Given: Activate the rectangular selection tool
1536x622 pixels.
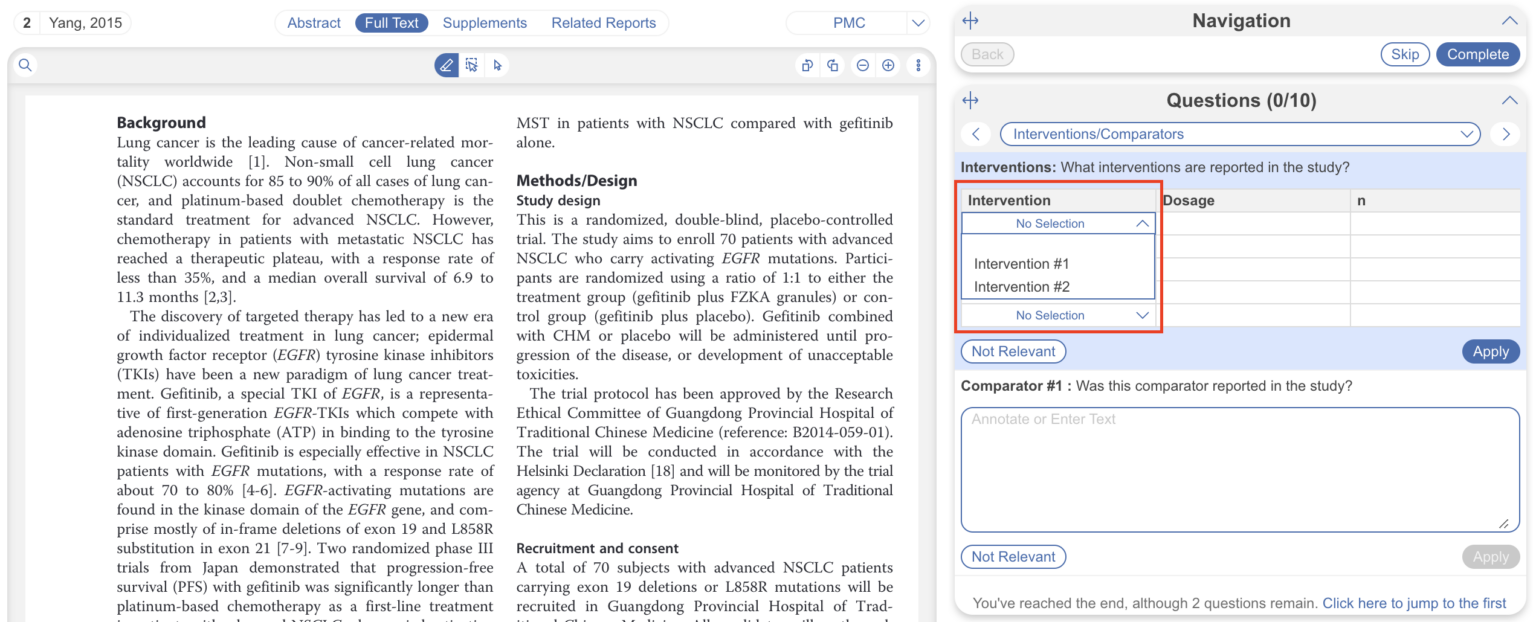Looking at the screenshot, I should (472, 64).
